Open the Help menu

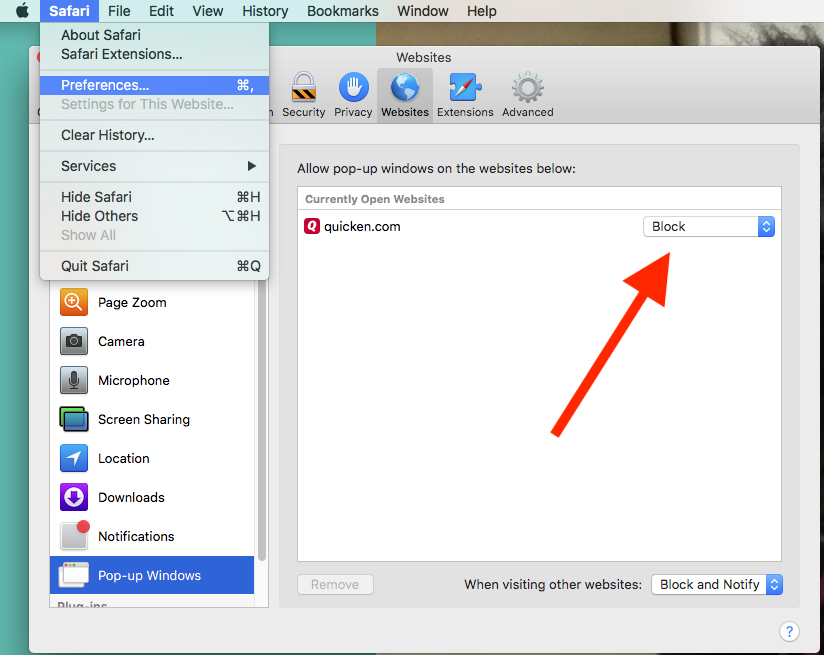(481, 11)
